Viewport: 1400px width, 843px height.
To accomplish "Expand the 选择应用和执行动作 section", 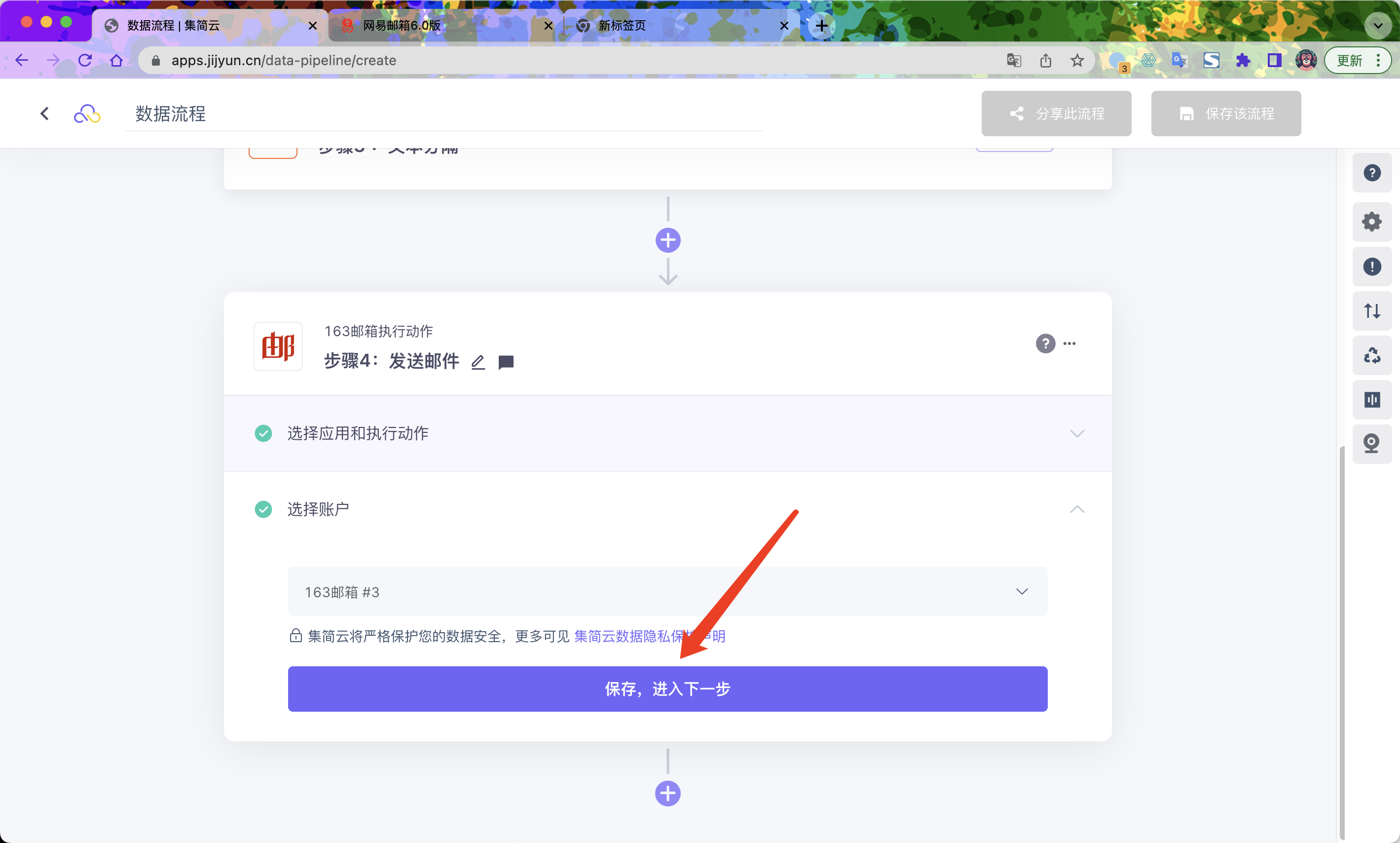I will point(1076,433).
